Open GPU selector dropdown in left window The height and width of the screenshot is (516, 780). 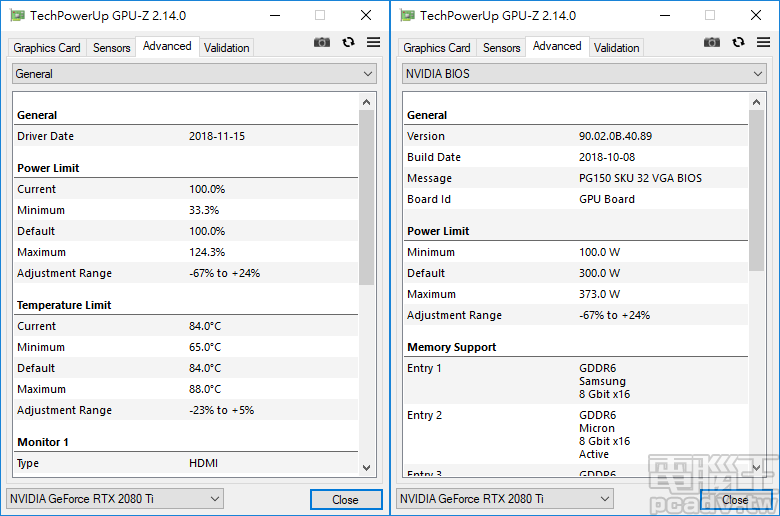pos(115,499)
